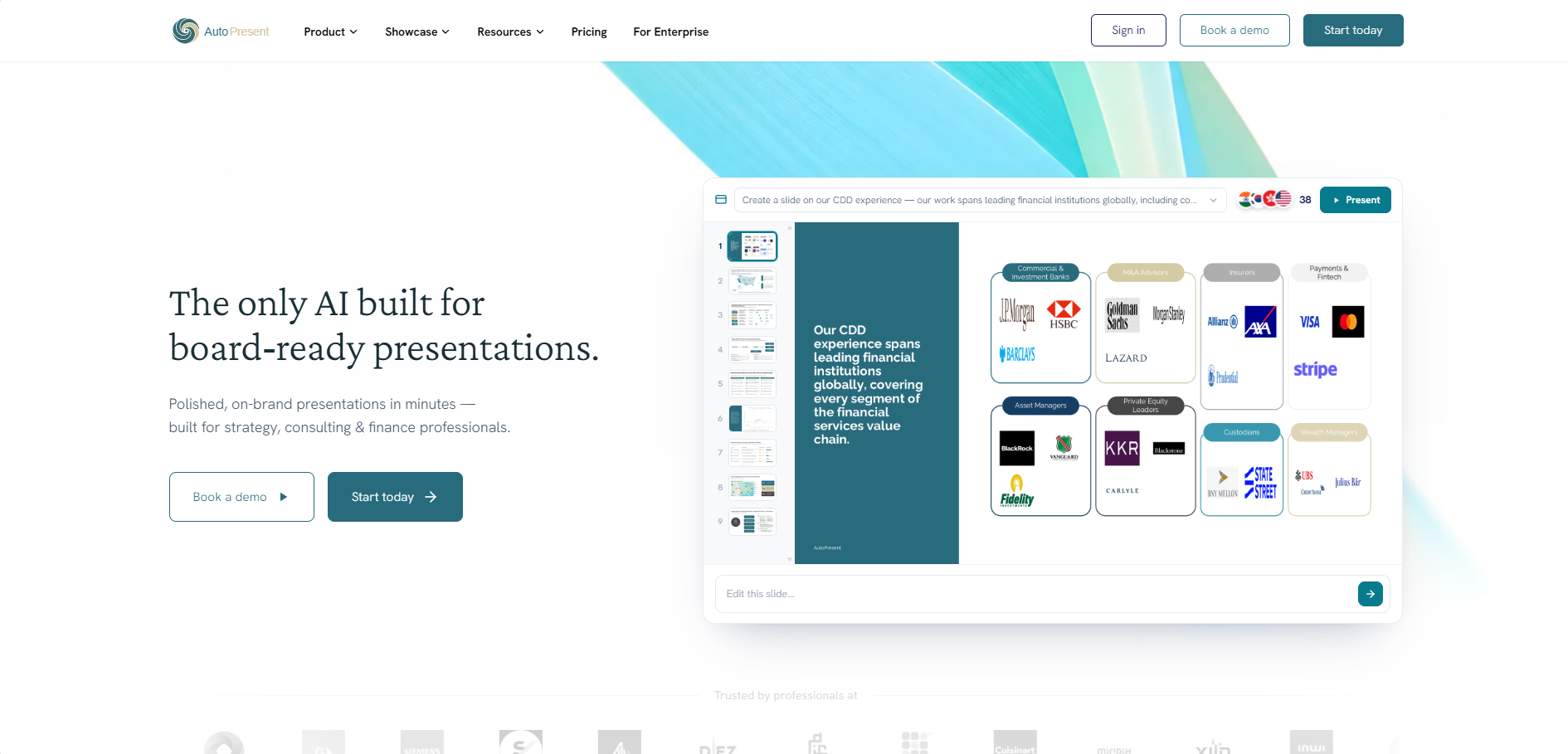Click the Private Equity Leaders label
This screenshot has width=1568, height=754.
1145,406
